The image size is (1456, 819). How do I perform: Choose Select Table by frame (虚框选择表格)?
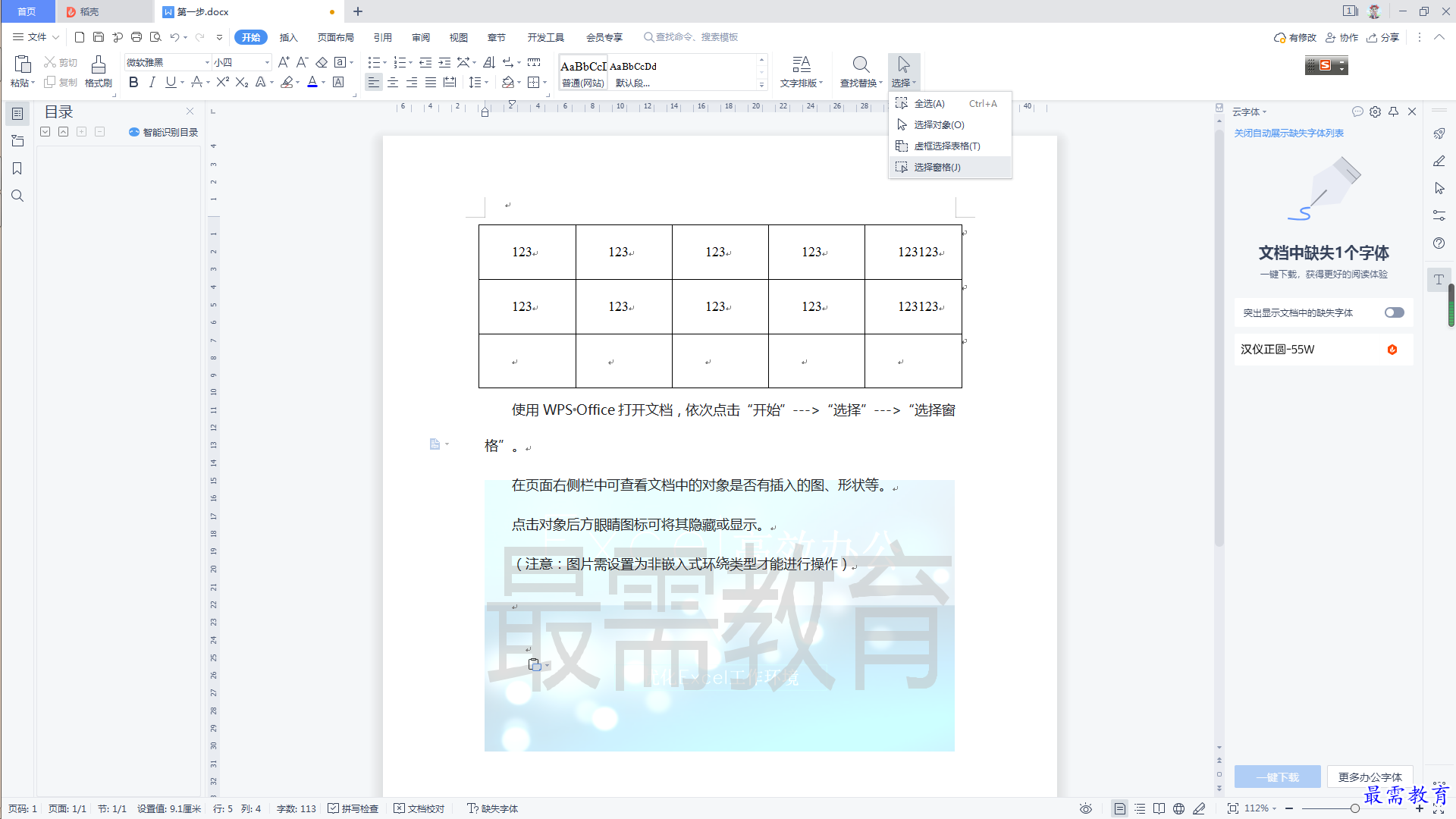[949, 146]
